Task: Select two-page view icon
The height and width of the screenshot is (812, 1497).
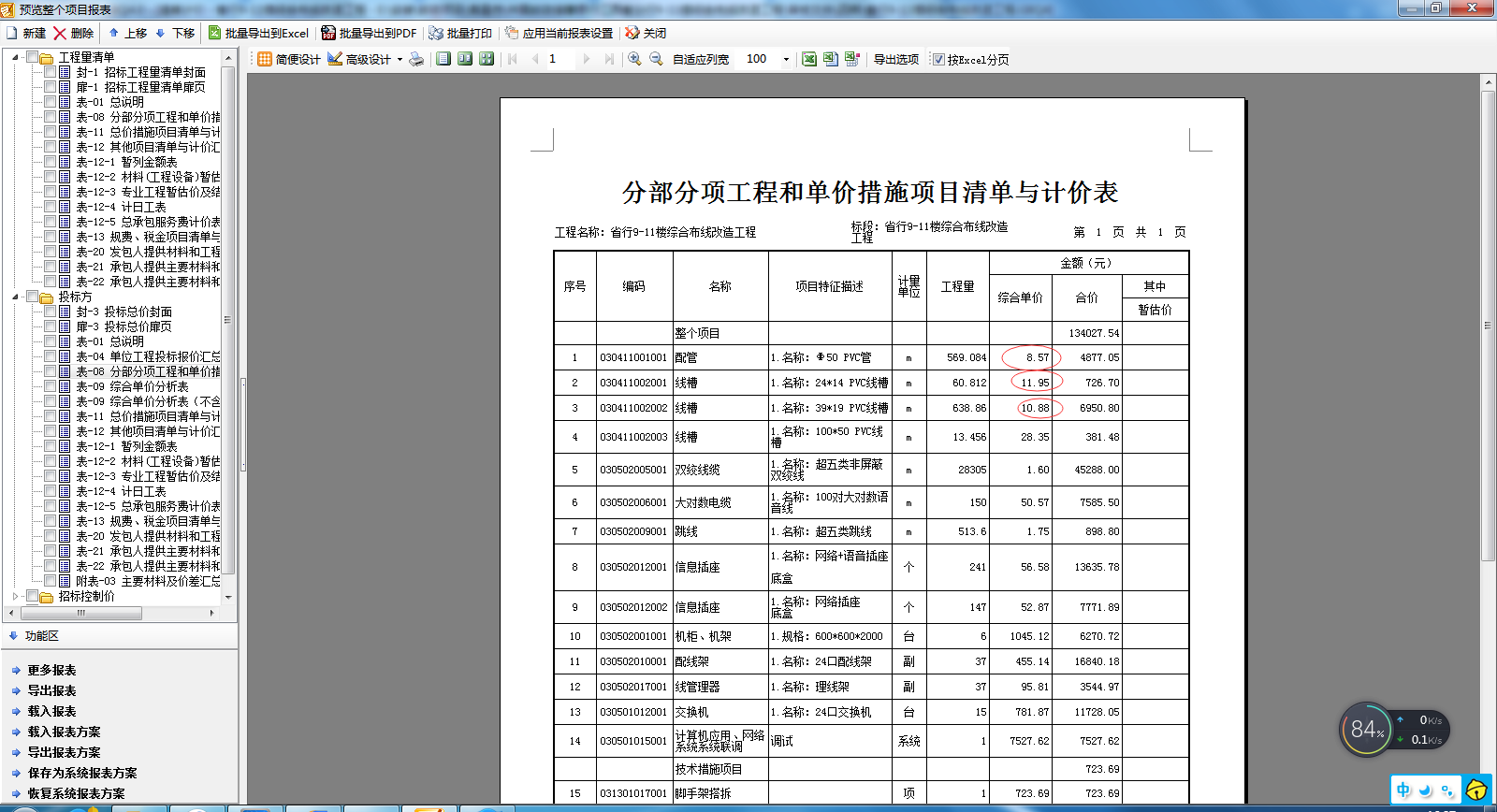Action: point(465,59)
